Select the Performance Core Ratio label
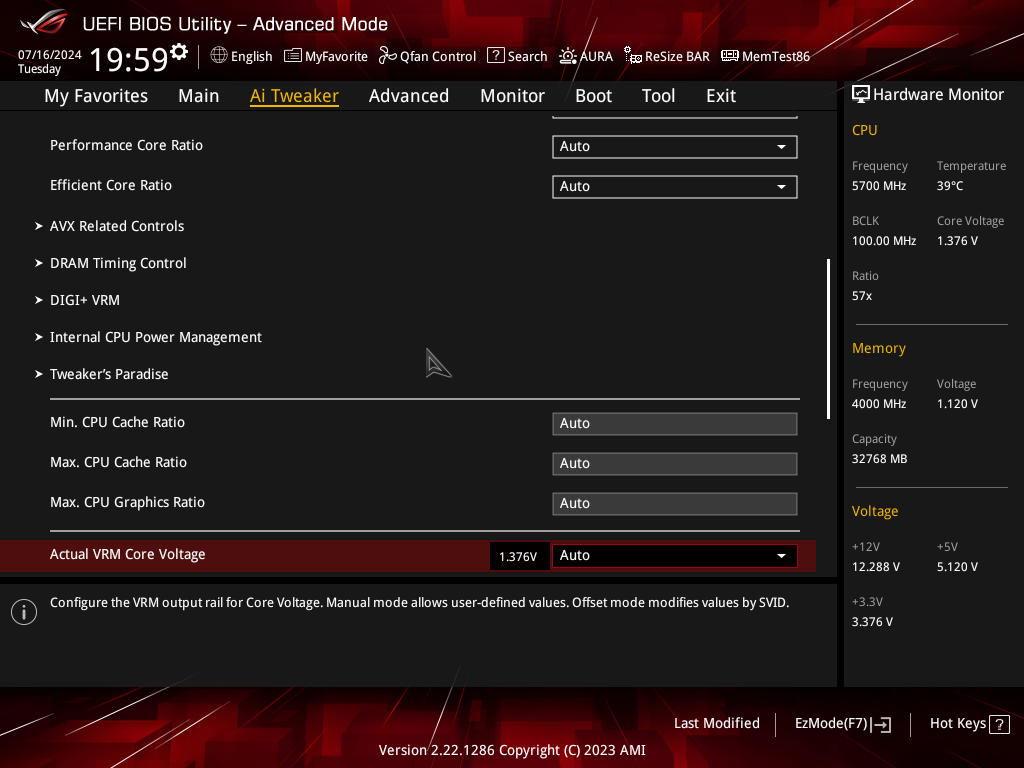 coord(127,145)
